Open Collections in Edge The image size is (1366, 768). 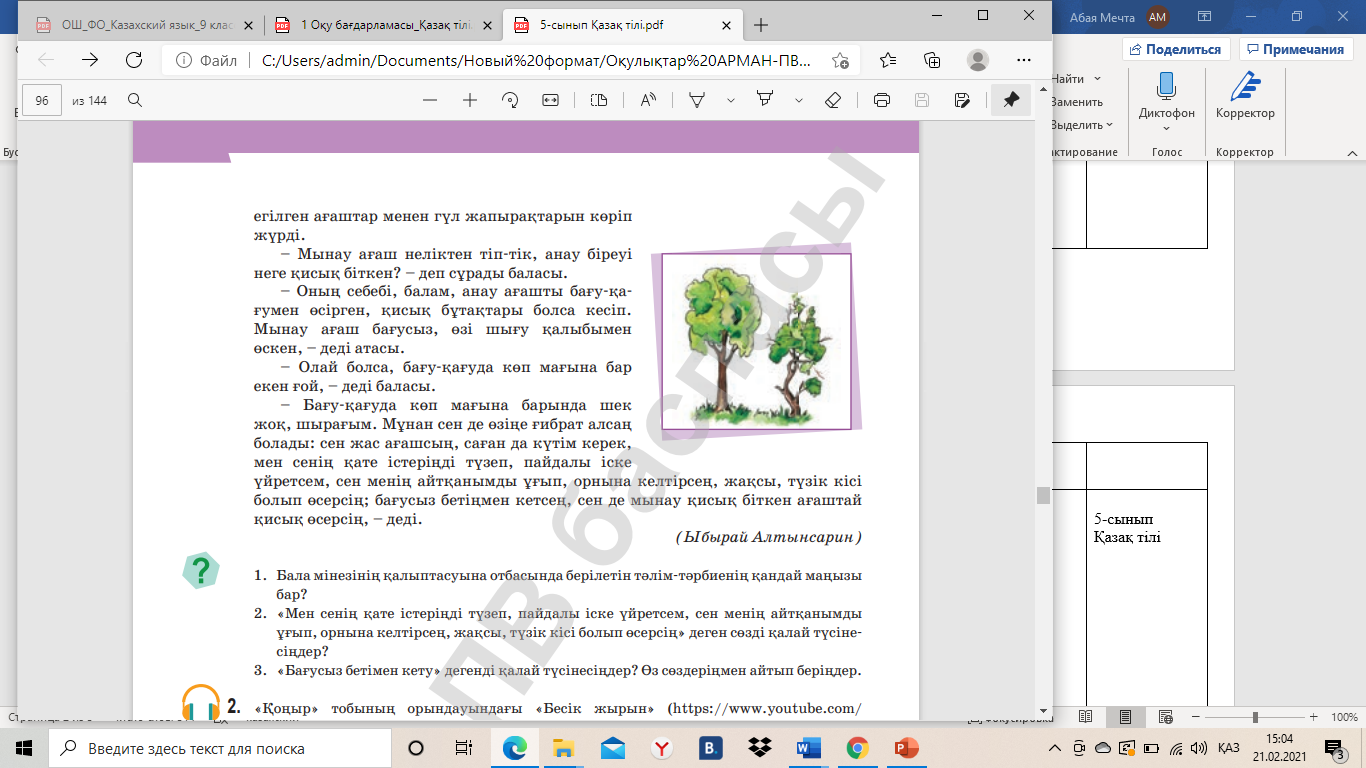pos(933,60)
